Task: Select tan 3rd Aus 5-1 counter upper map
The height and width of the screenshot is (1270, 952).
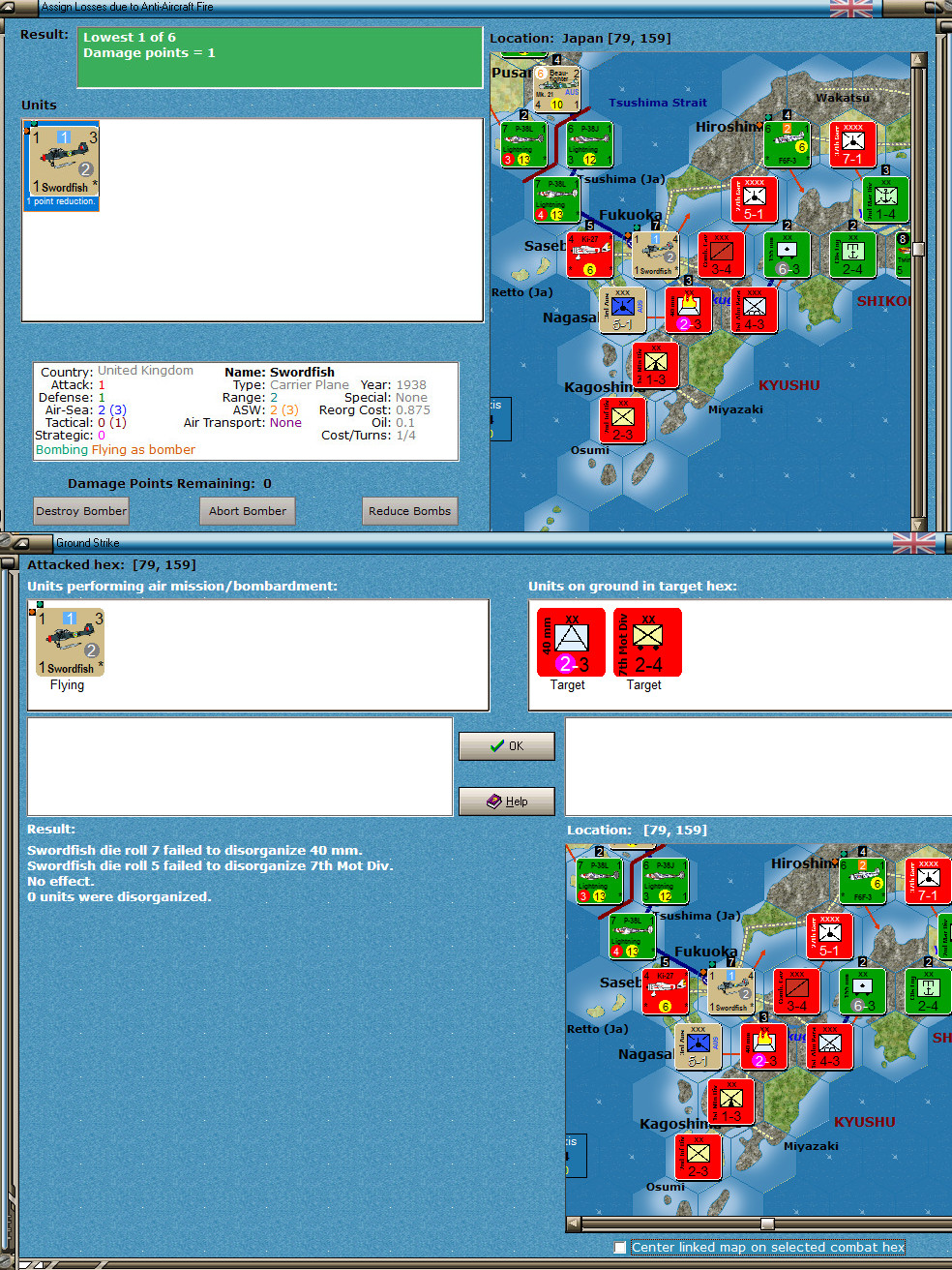Action: pos(622,310)
